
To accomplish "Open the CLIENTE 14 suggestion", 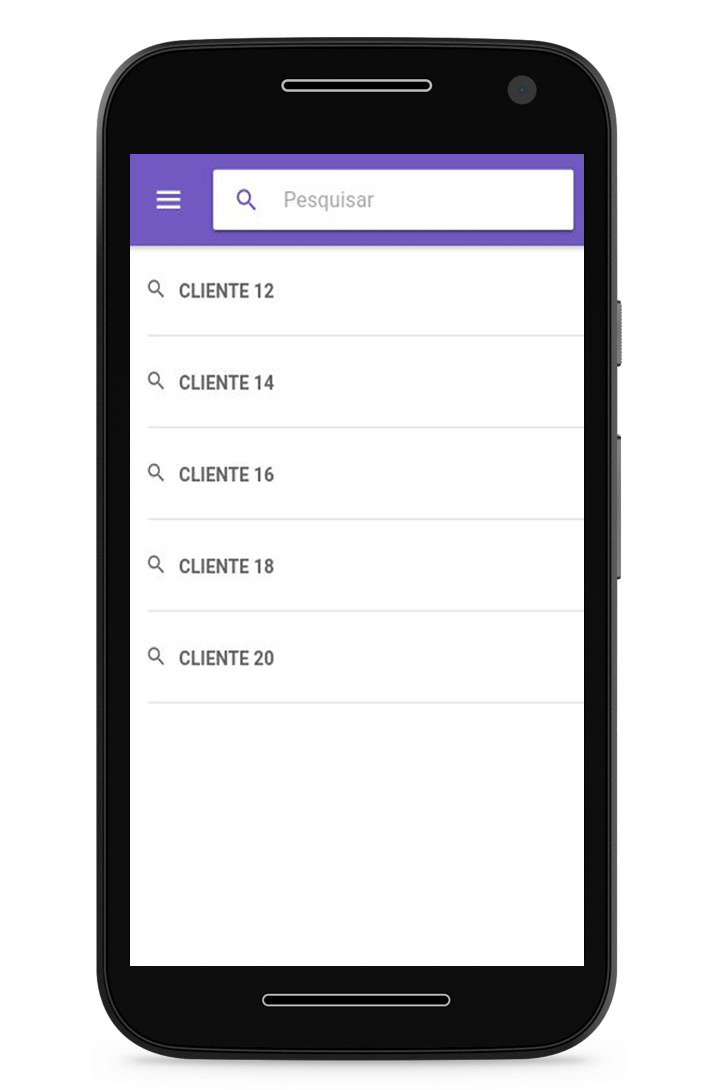I will (365, 382).
